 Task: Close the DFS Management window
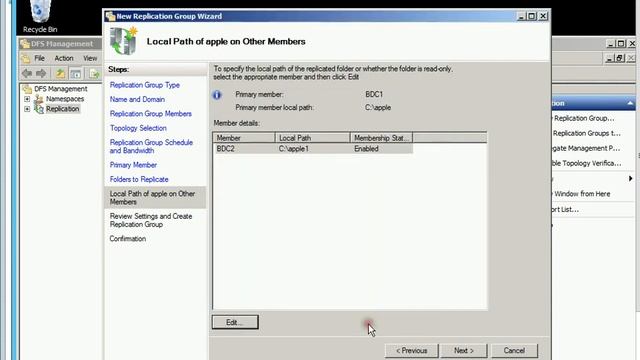pyautogui.click(x=632, y=43)
